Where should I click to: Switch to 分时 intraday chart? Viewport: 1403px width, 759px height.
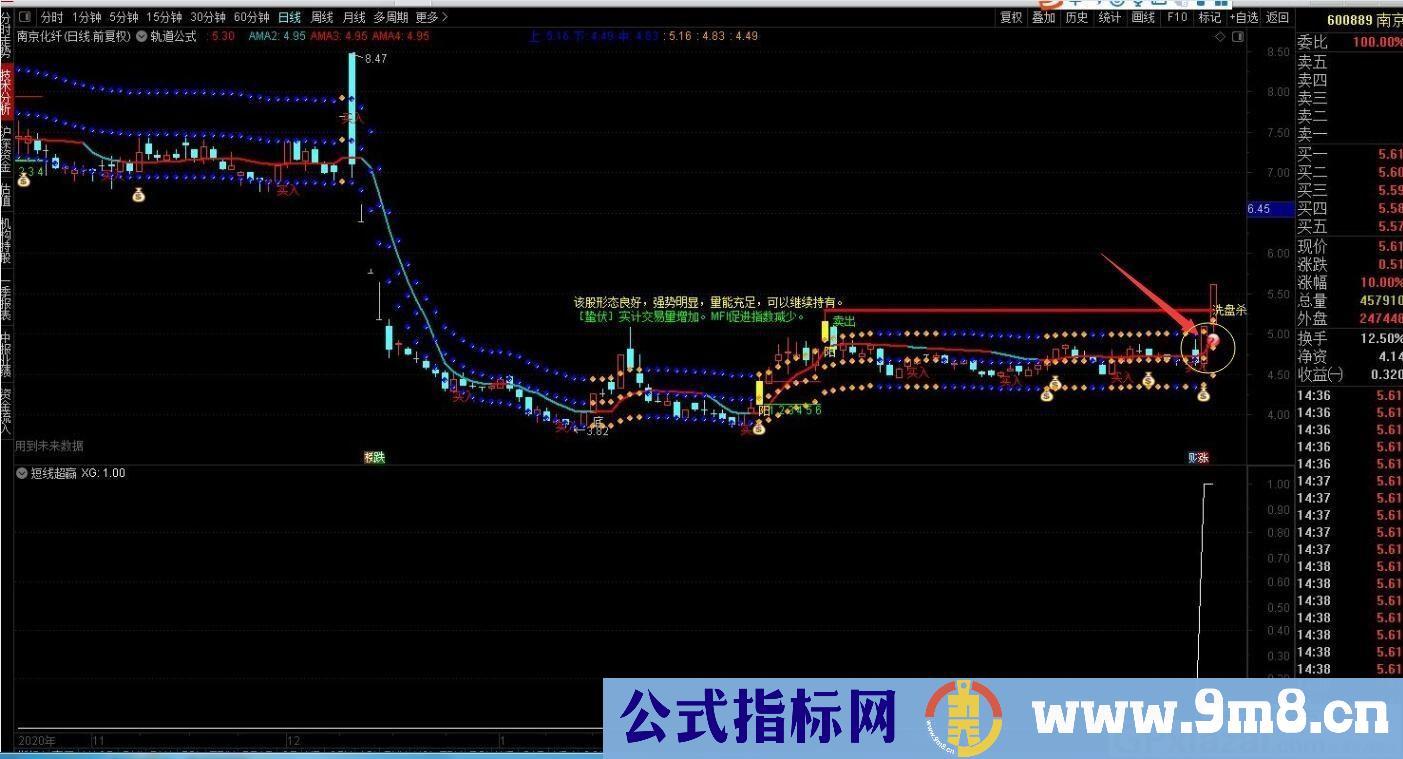(x=52, y=17)
